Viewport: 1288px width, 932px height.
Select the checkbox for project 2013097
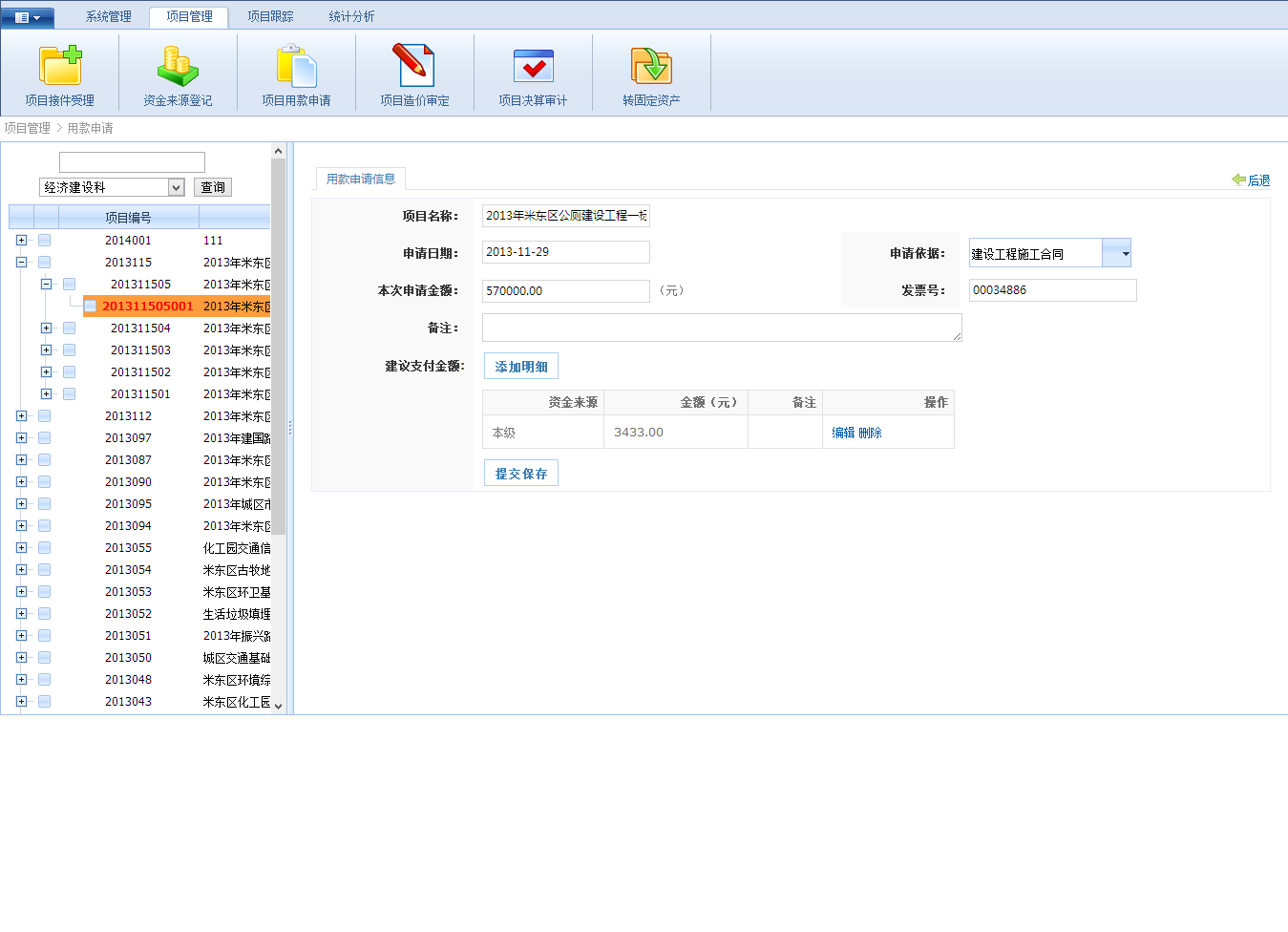click(44, 438)
